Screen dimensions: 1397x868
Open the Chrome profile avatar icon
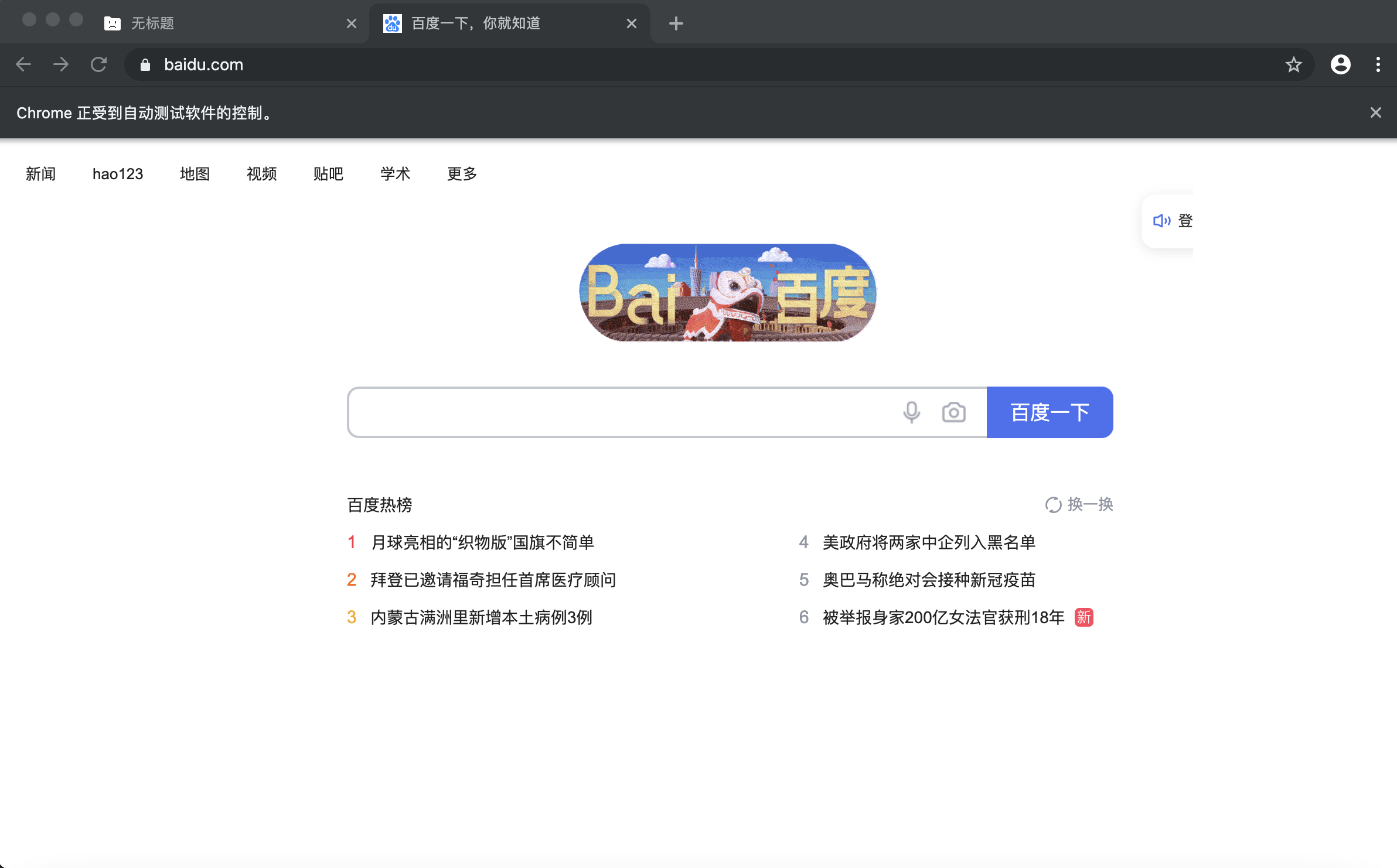(1341, 64)
